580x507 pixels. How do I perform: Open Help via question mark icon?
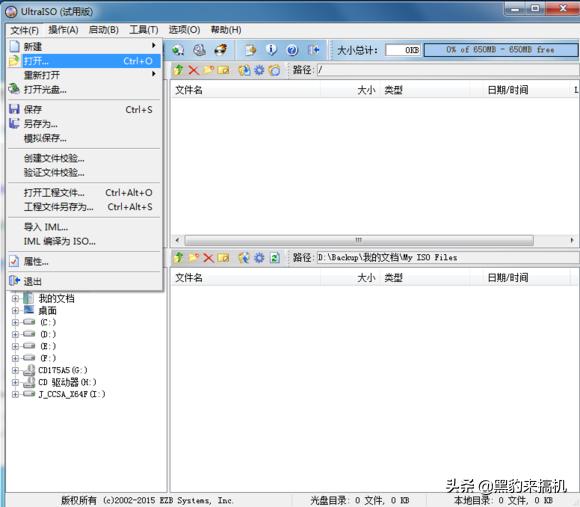click(x=292, y=50)
